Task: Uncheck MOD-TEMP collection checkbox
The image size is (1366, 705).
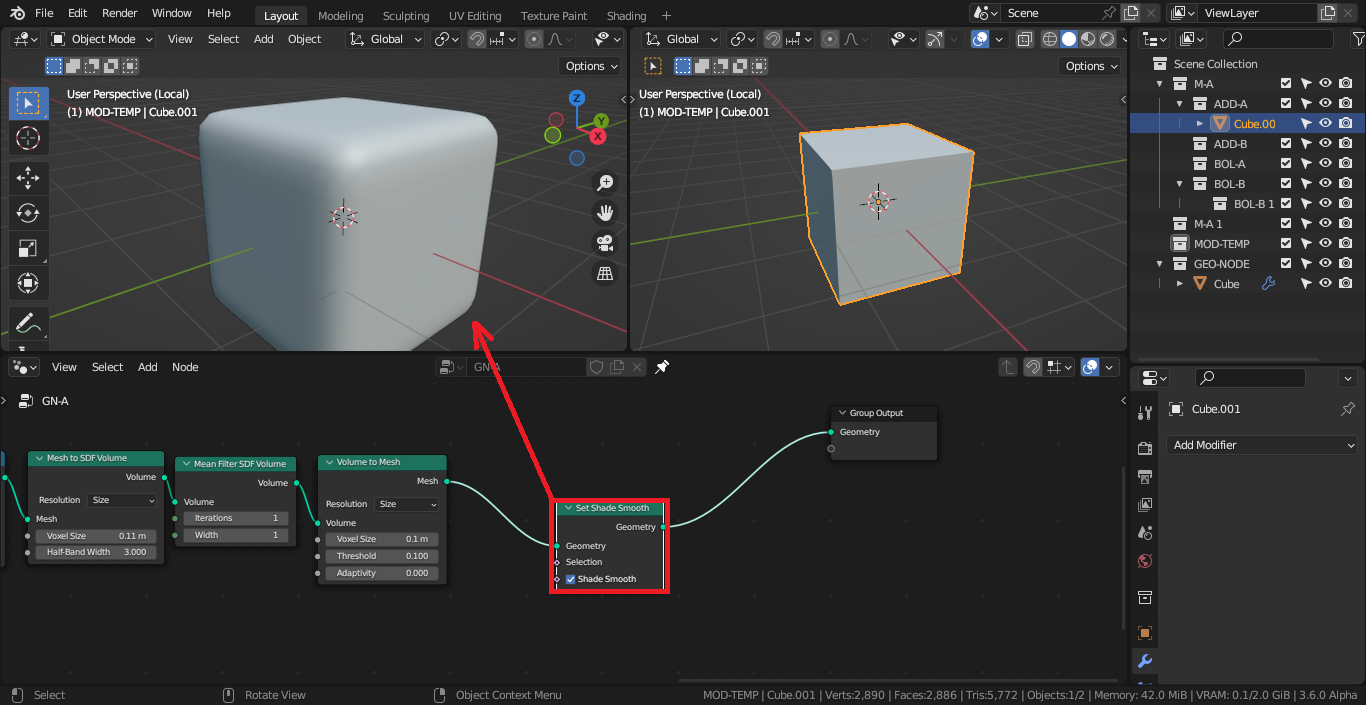Action: (x=1287, y=244)
